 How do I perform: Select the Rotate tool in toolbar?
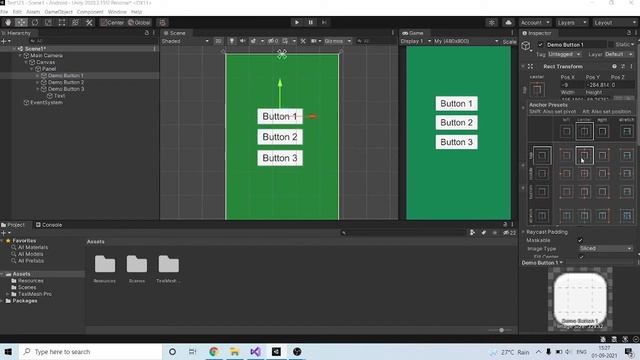click(x=35, y=22)
